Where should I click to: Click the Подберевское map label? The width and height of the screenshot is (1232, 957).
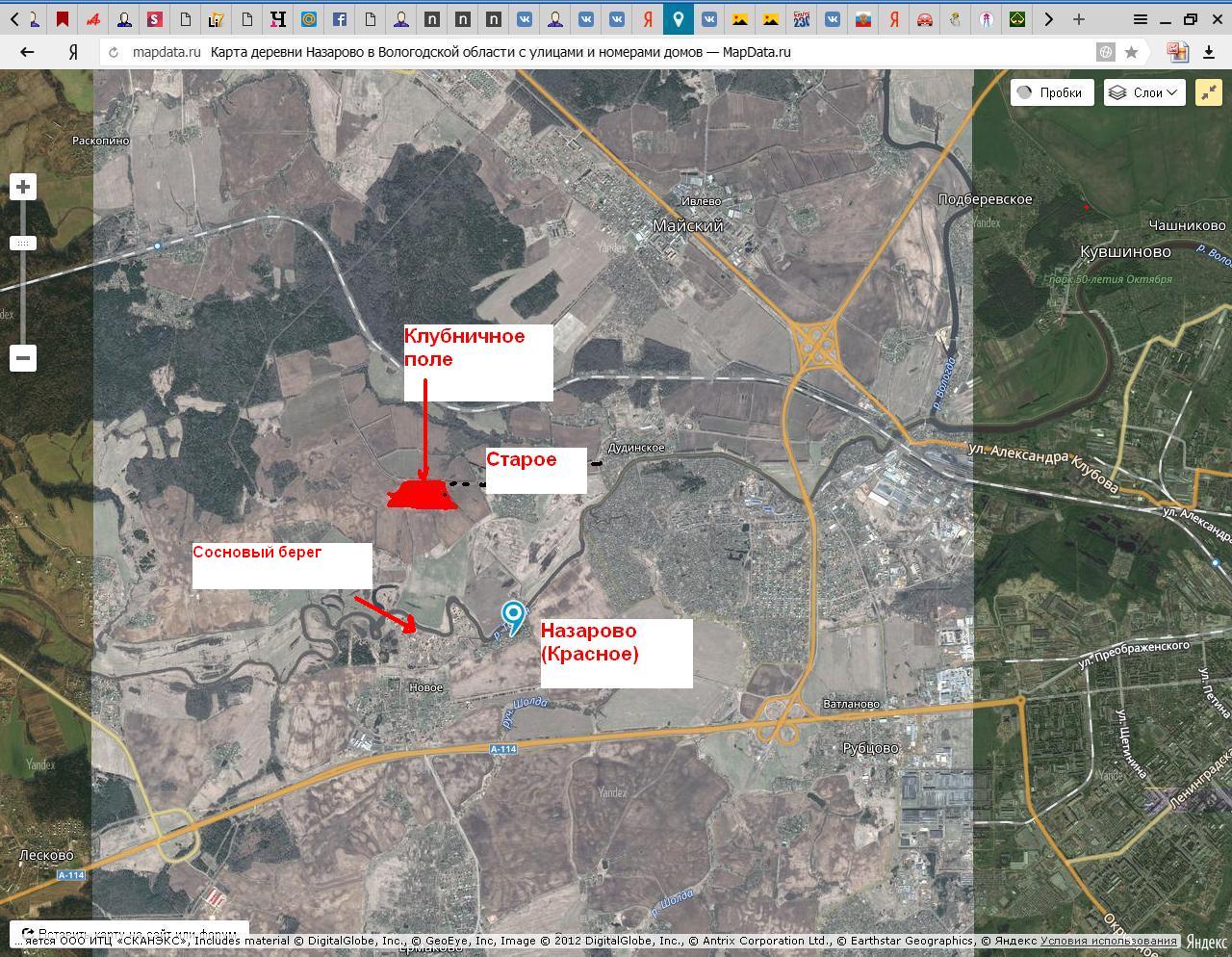[986, 199]
